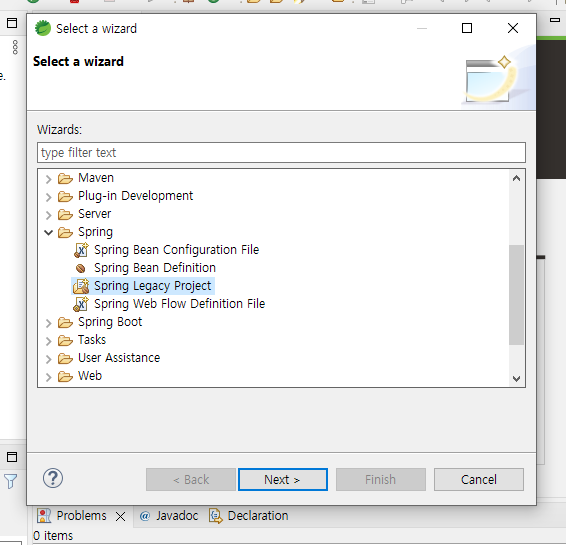Select Spring Legacy Project wizard
The image size is (566, 545).
[152, 286]
